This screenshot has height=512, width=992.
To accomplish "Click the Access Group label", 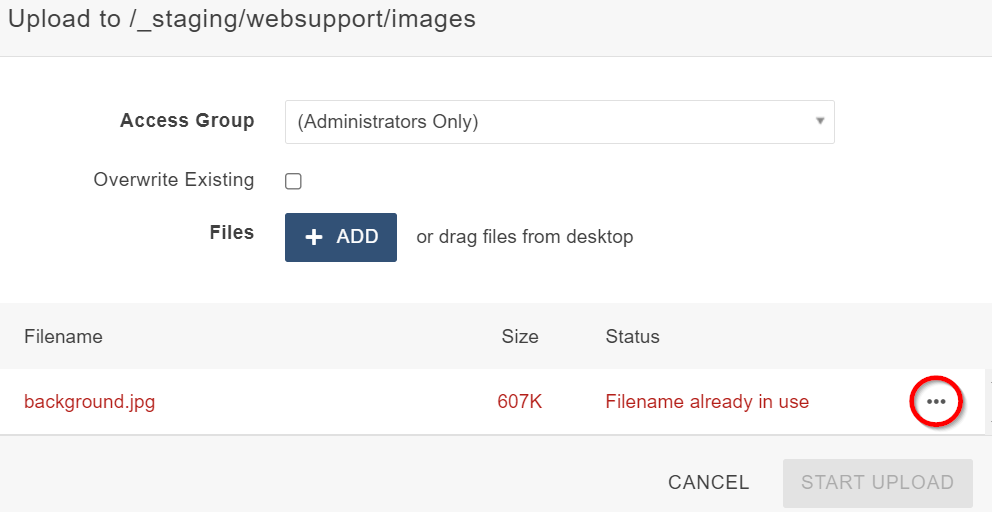I will click(x=187, y=121).
